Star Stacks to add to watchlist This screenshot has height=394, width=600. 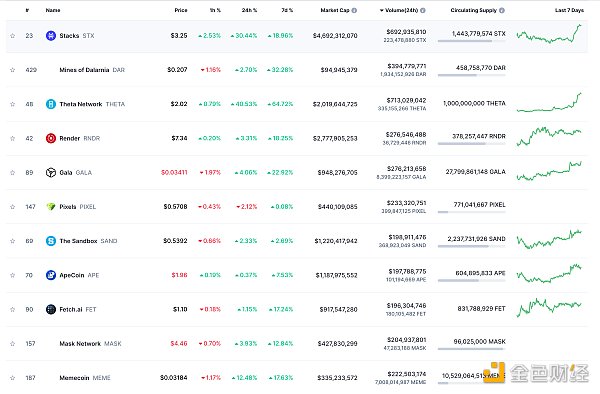point(13,36)
